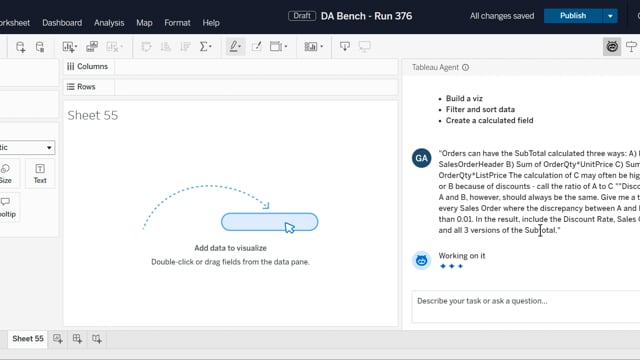Toggle the Tableau Agent face icon in toolbar
This screenshot has width=640, height=360.
click(612, 47)
